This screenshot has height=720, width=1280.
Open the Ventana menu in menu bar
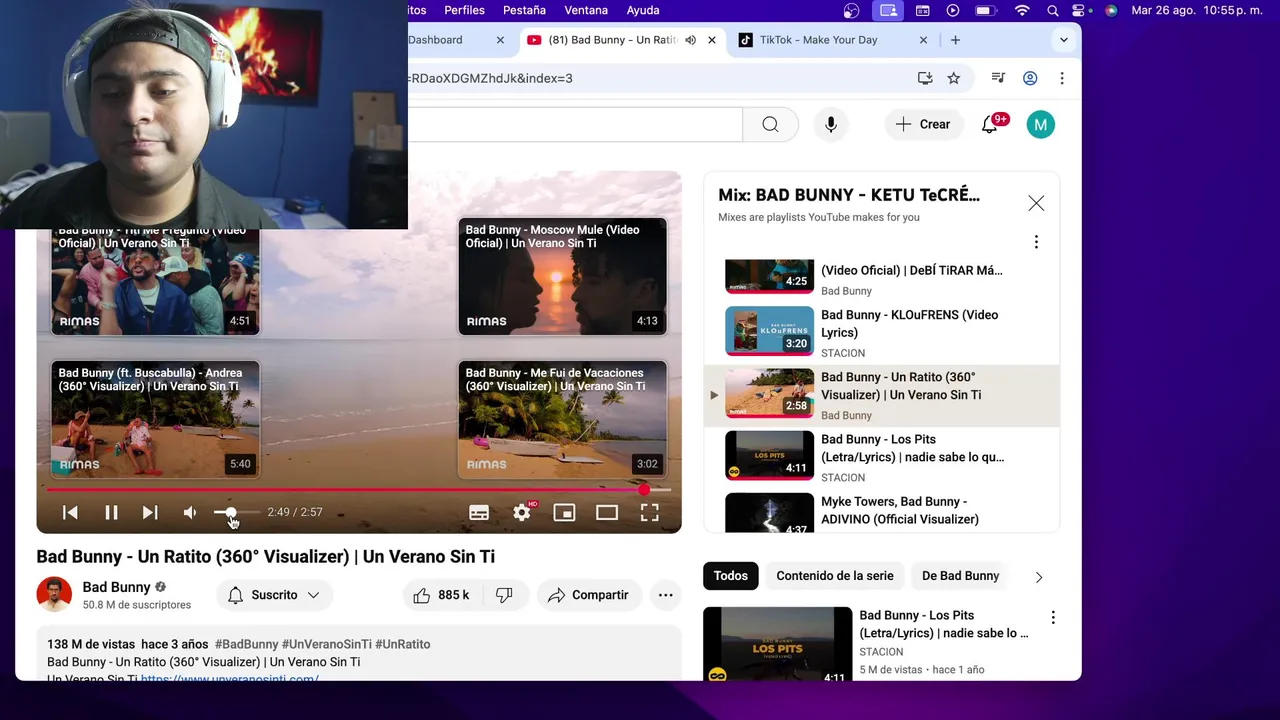(586, 10)
